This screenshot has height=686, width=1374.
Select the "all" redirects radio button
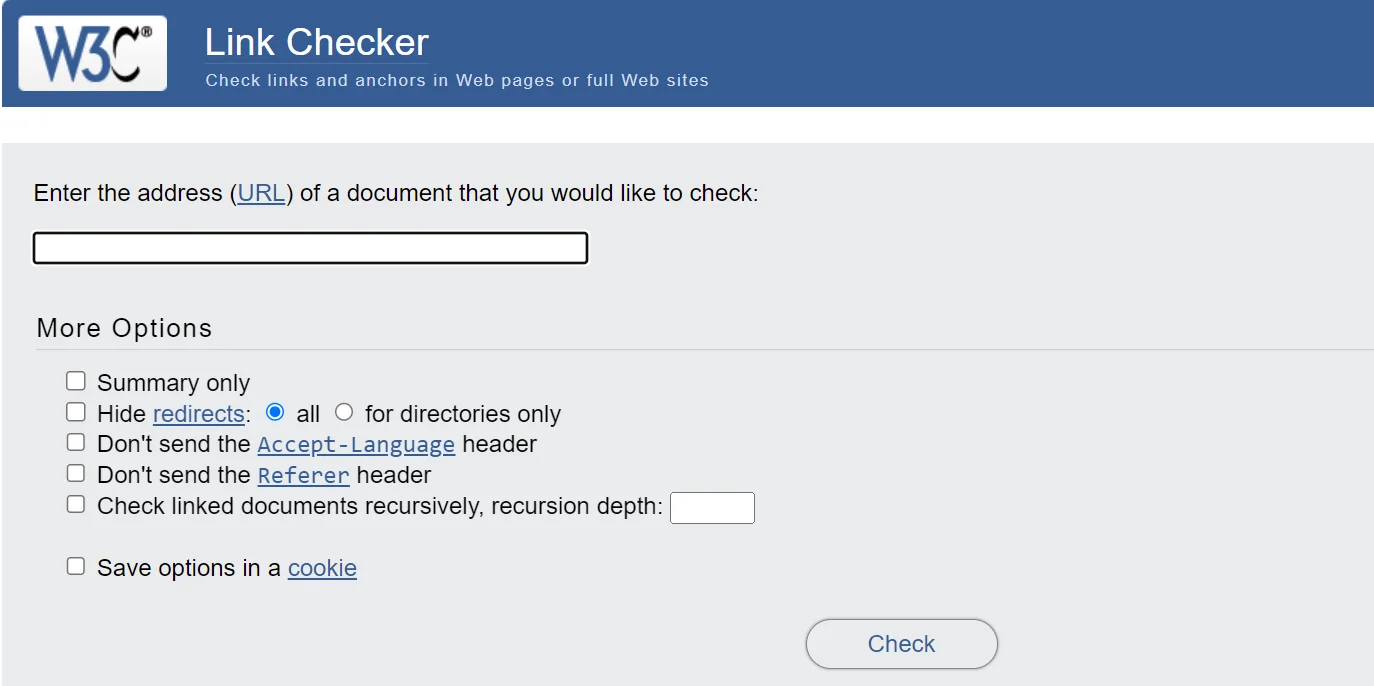[275, 412]
